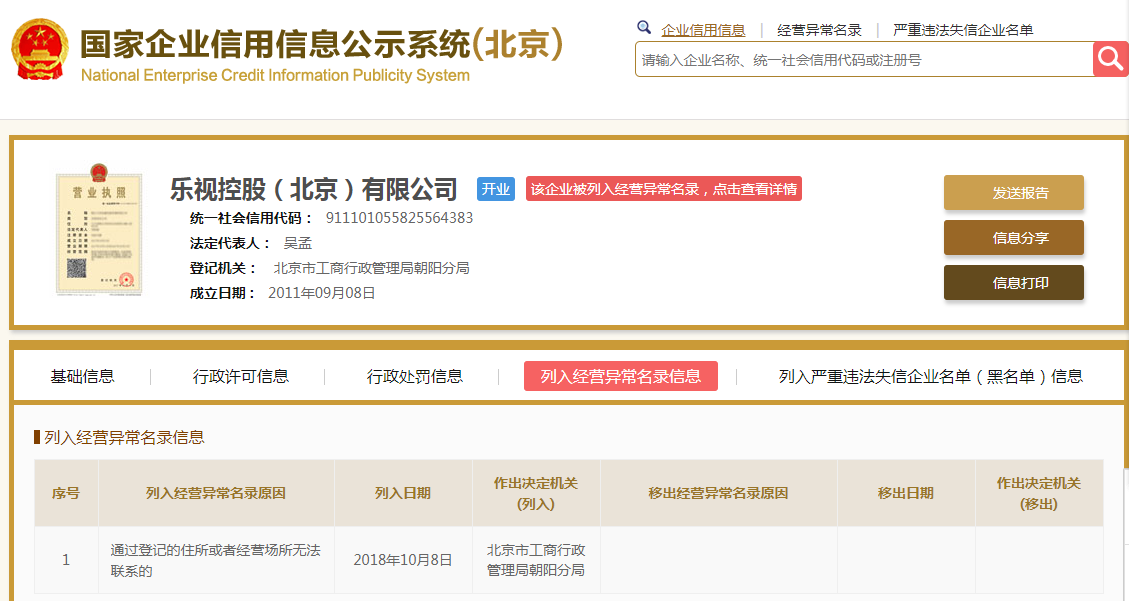Click the registration authority 北京市工商行政管理局朝阳分局 in the header card
Screen dimensions: 1129x601
[x=372, y=268]
